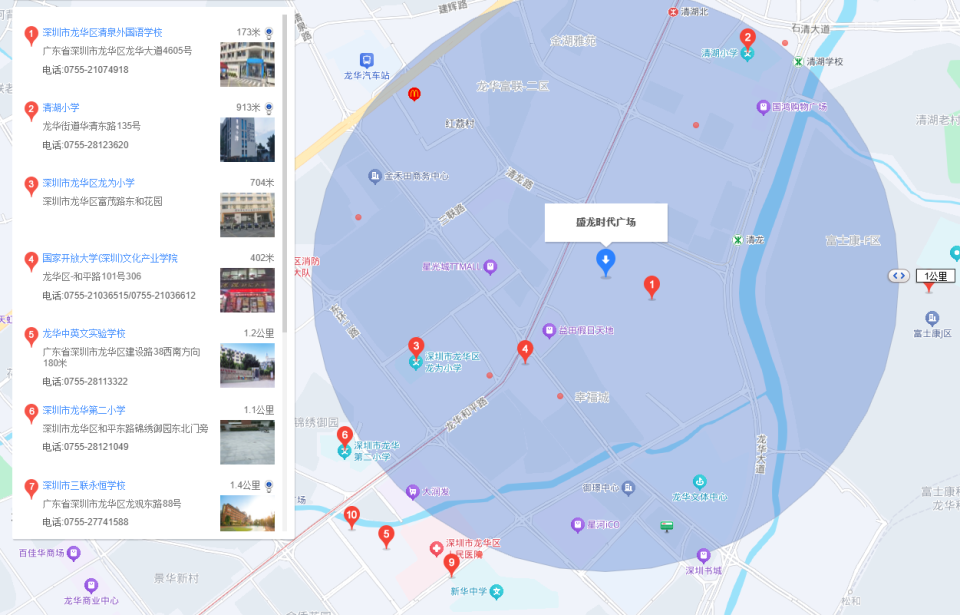This screenshot has width=960, height=615.
Task: Open the 国家开放大学(深圳)文化产业学院 result link
Action: pos(110,258)
